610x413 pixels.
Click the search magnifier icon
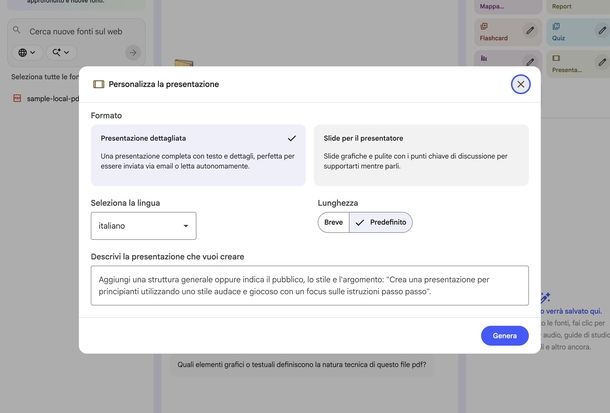[17, 31]
